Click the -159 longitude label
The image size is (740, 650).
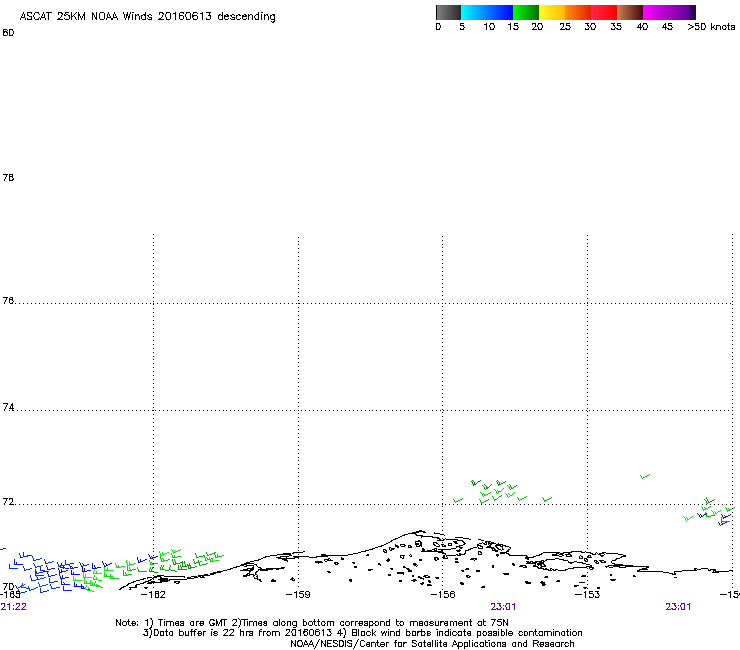(298, 595)
